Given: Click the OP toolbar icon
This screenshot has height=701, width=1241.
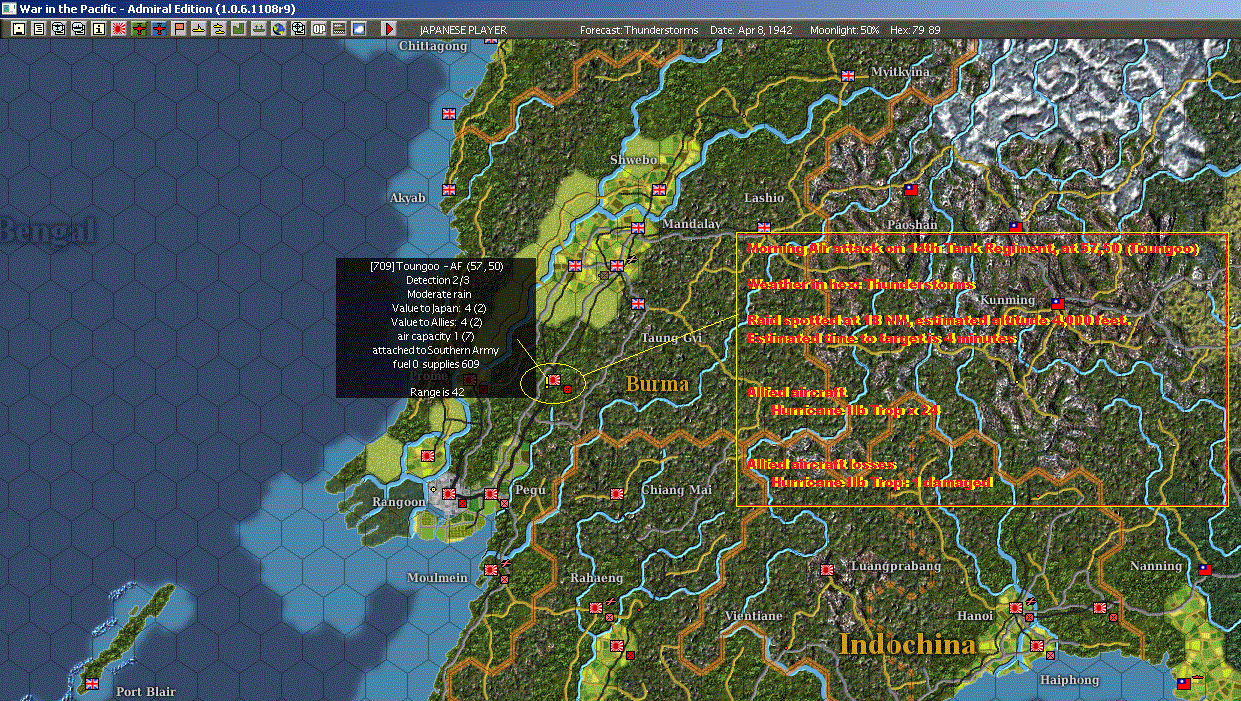Looking at the screenshot, I should 319,29.
